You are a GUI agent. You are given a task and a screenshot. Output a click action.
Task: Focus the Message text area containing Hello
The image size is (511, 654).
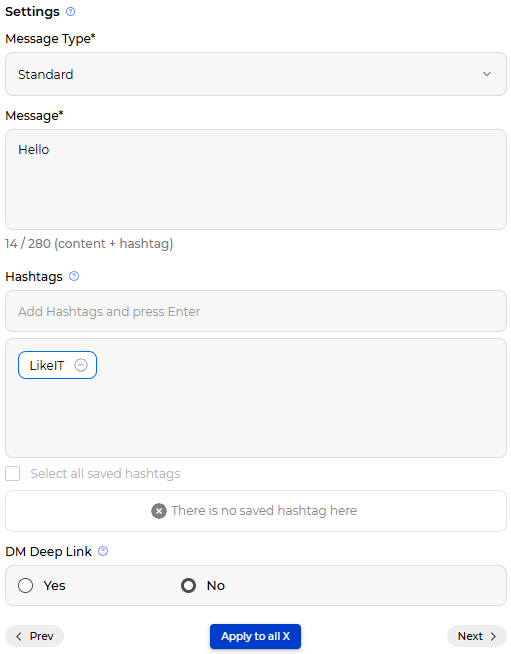[x=256, y=179]
